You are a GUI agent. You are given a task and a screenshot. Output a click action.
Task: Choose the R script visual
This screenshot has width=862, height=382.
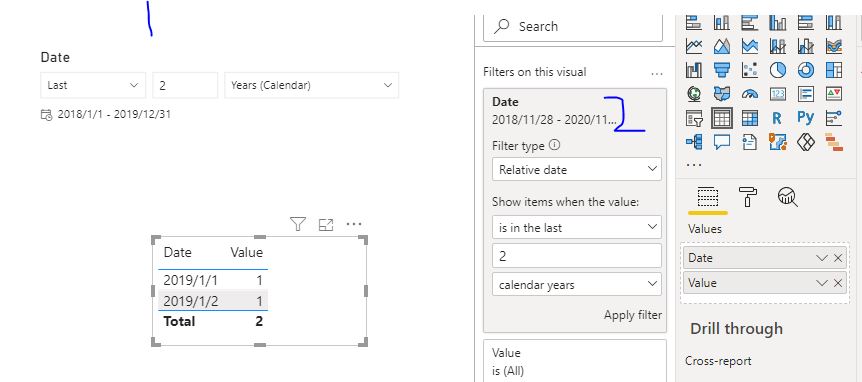(777, 118)
